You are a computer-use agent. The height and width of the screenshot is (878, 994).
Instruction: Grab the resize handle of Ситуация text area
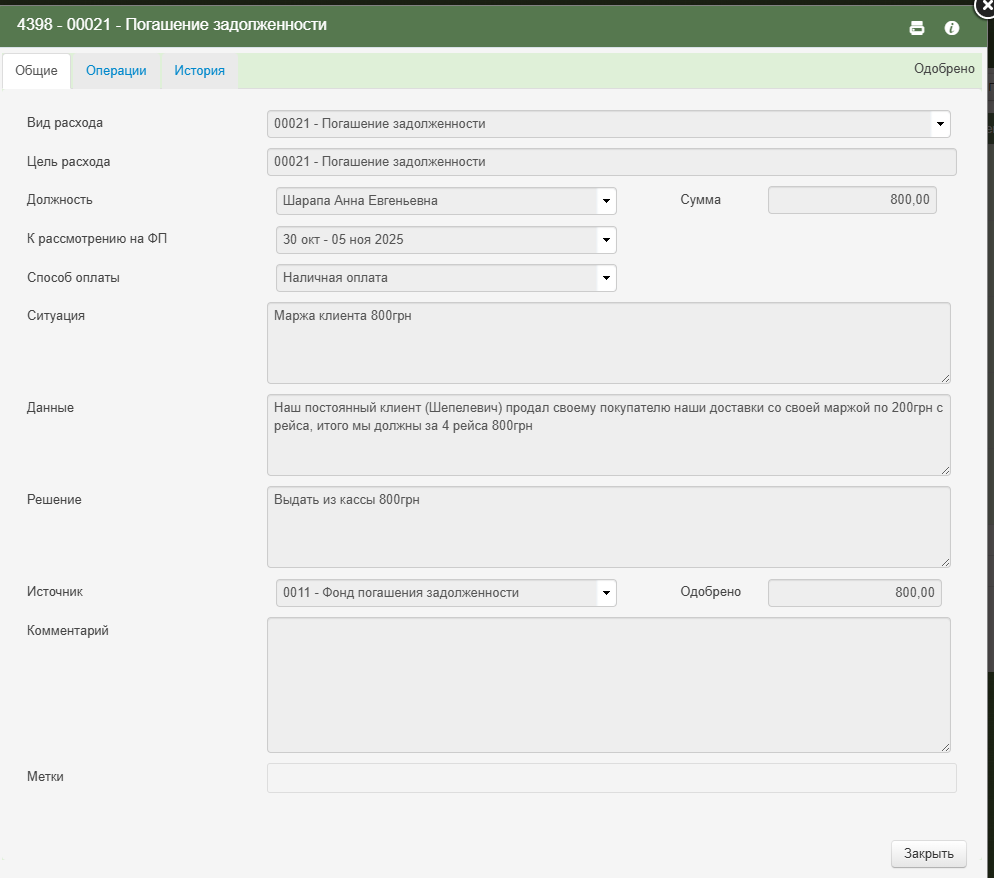(x=945, y=378)
